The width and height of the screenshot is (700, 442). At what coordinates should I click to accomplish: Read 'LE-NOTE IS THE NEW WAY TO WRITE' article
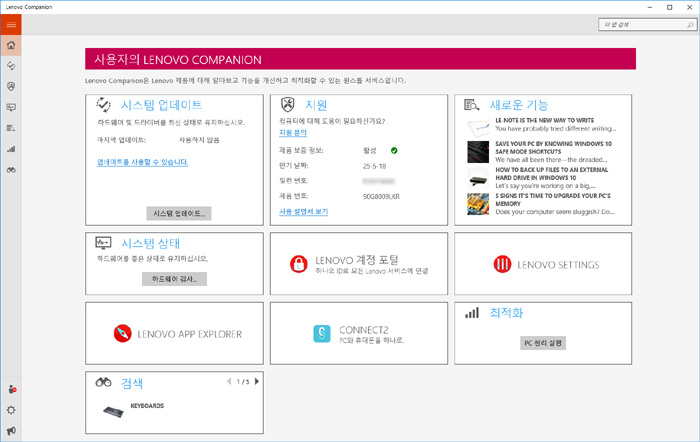click(545, 120)
